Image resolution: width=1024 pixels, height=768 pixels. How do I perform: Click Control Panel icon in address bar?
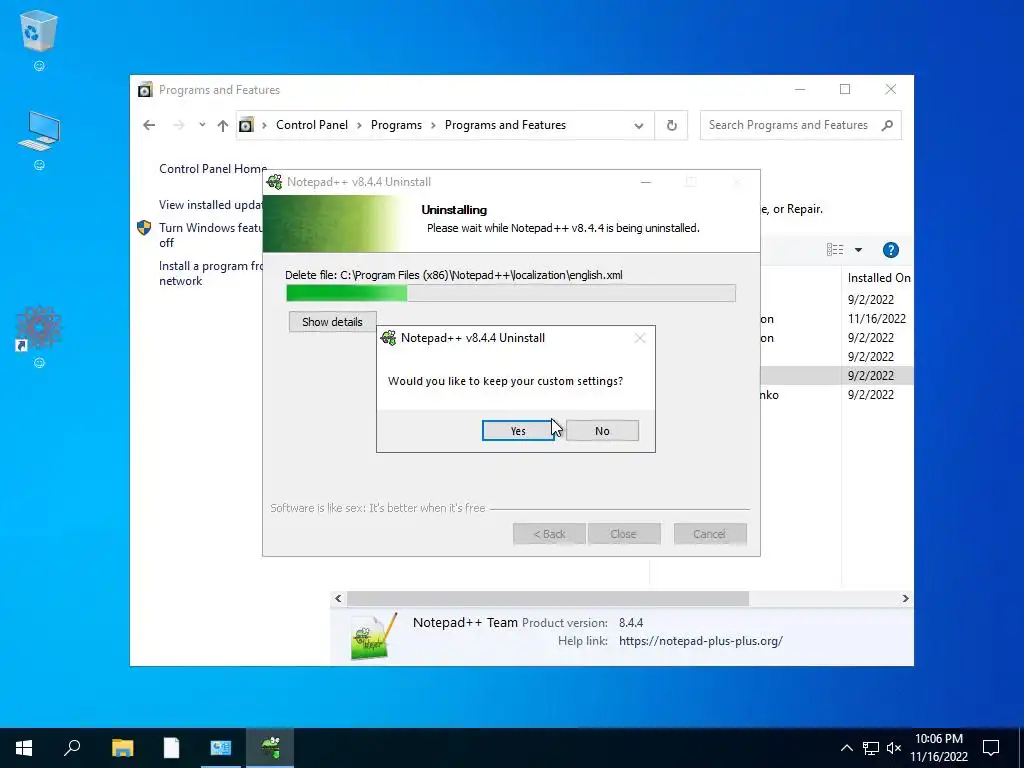246,125
